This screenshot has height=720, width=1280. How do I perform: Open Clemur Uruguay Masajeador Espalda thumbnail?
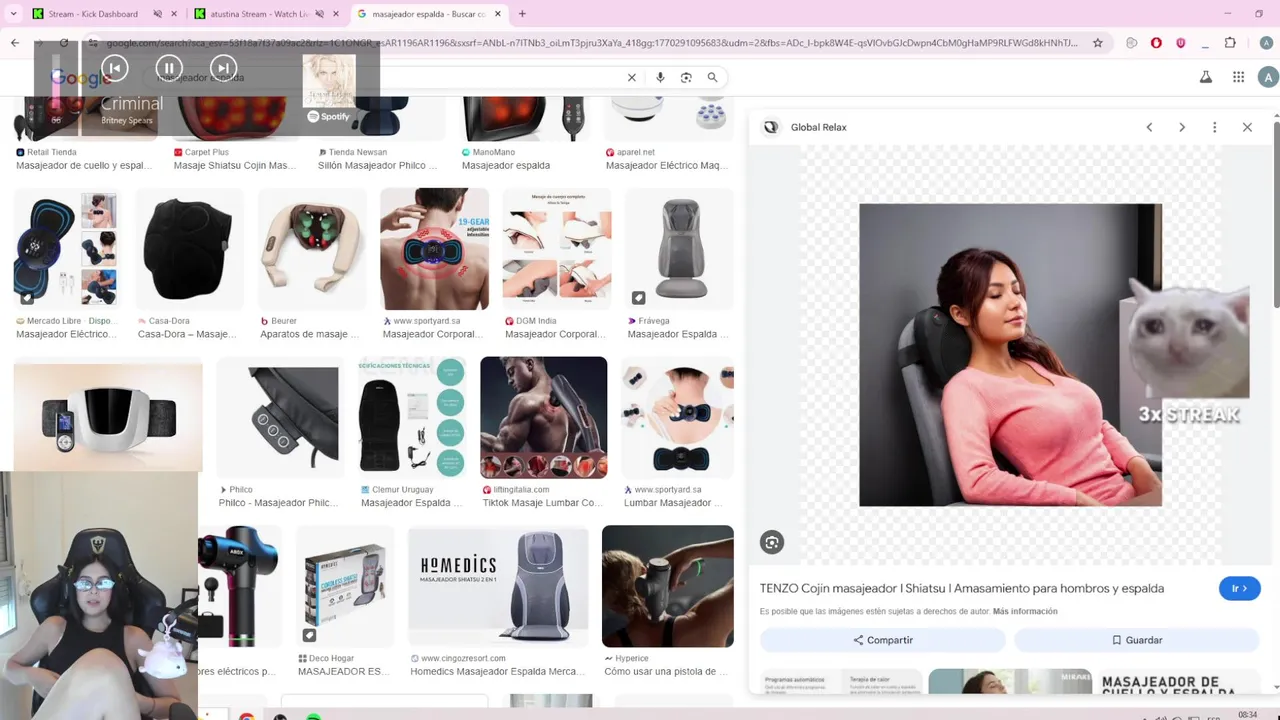pos(412,418)
